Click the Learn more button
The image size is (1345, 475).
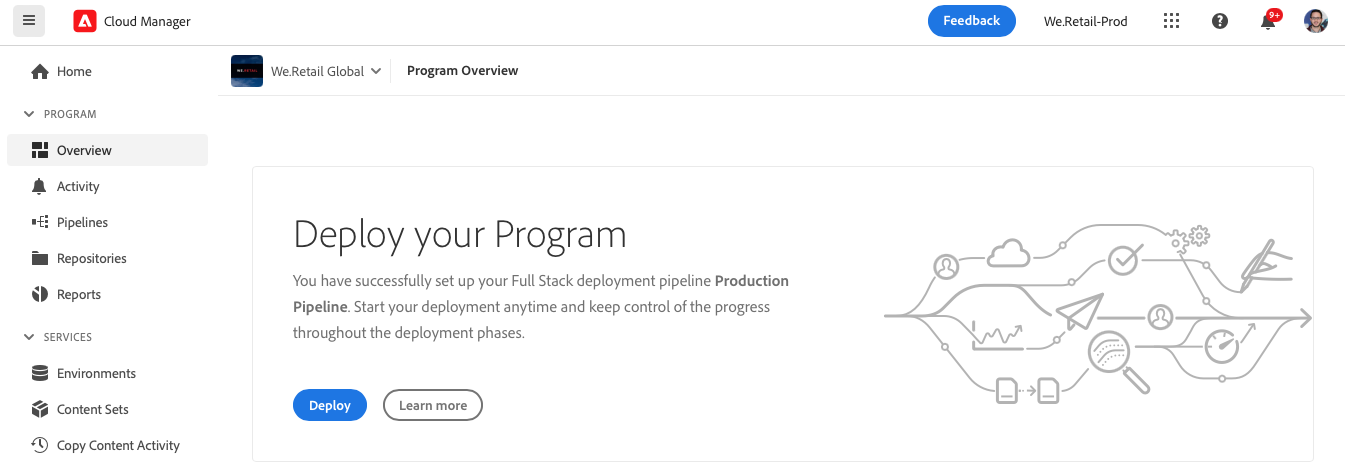click(x=433, y=405)
